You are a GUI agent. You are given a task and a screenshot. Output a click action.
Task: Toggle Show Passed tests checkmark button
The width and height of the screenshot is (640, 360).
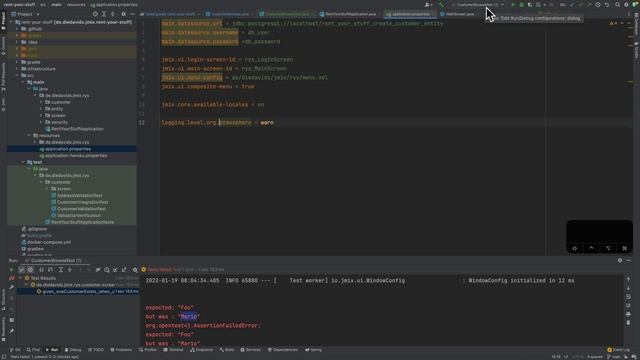22,269
